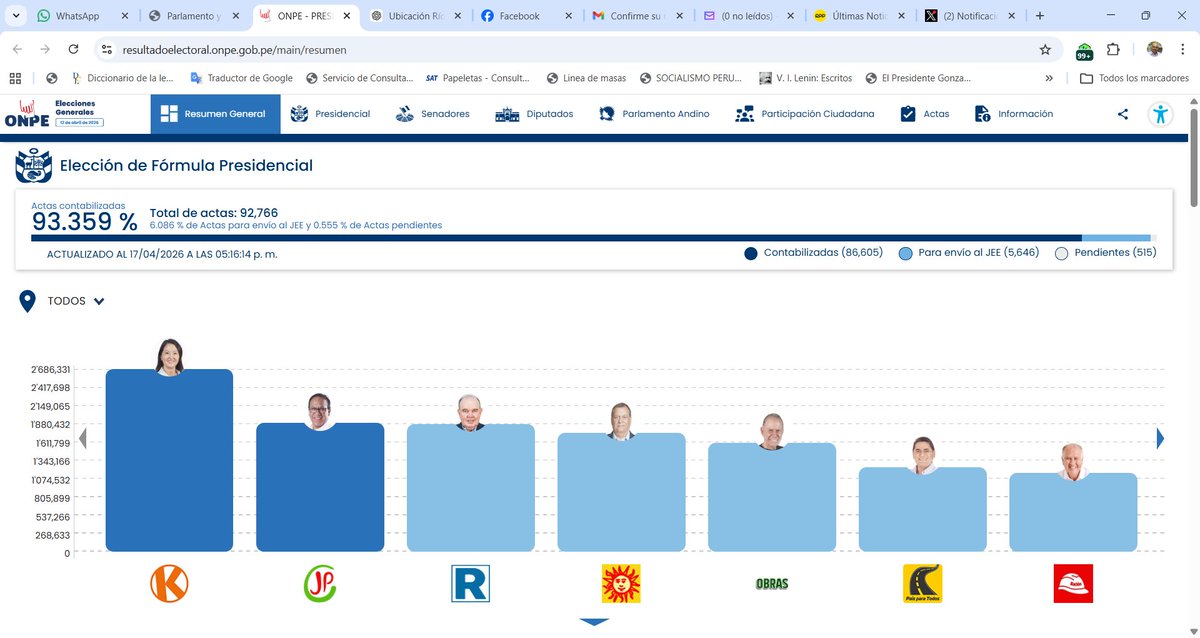Open Traductor de Google bookmark

coord(241,78)
